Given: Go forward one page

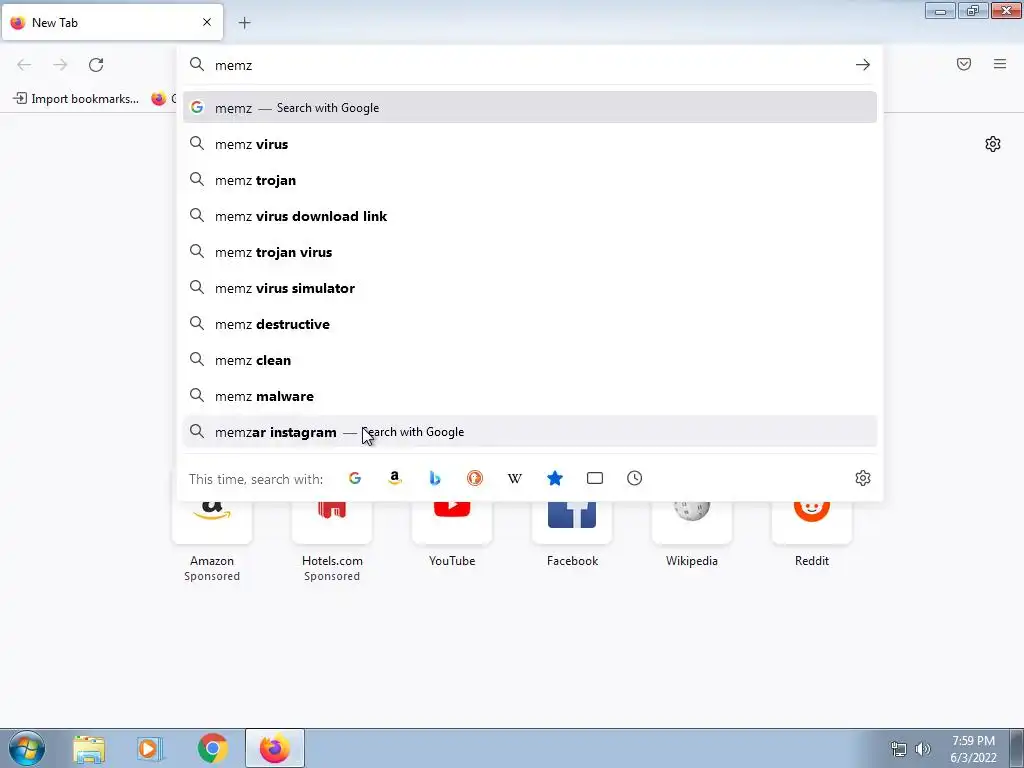Looking at the screenshot, I should pos(60,65).
